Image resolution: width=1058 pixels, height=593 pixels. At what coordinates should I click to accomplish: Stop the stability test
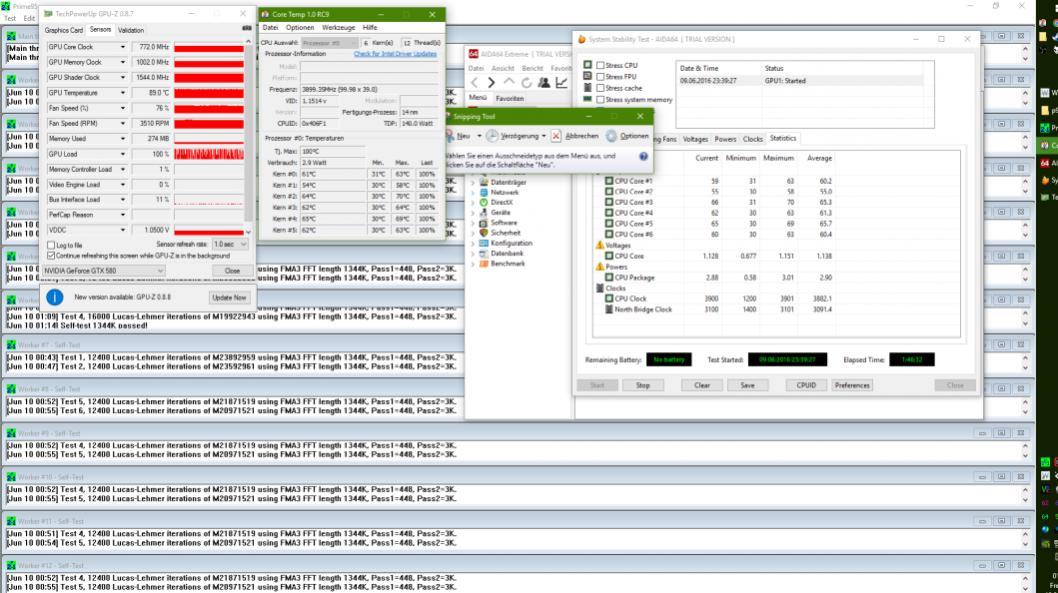(642, 385)
